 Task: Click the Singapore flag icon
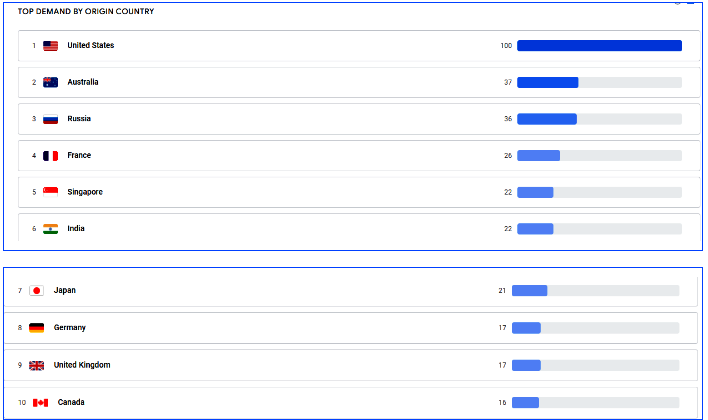pyautogui.click(x=50, y=192)
